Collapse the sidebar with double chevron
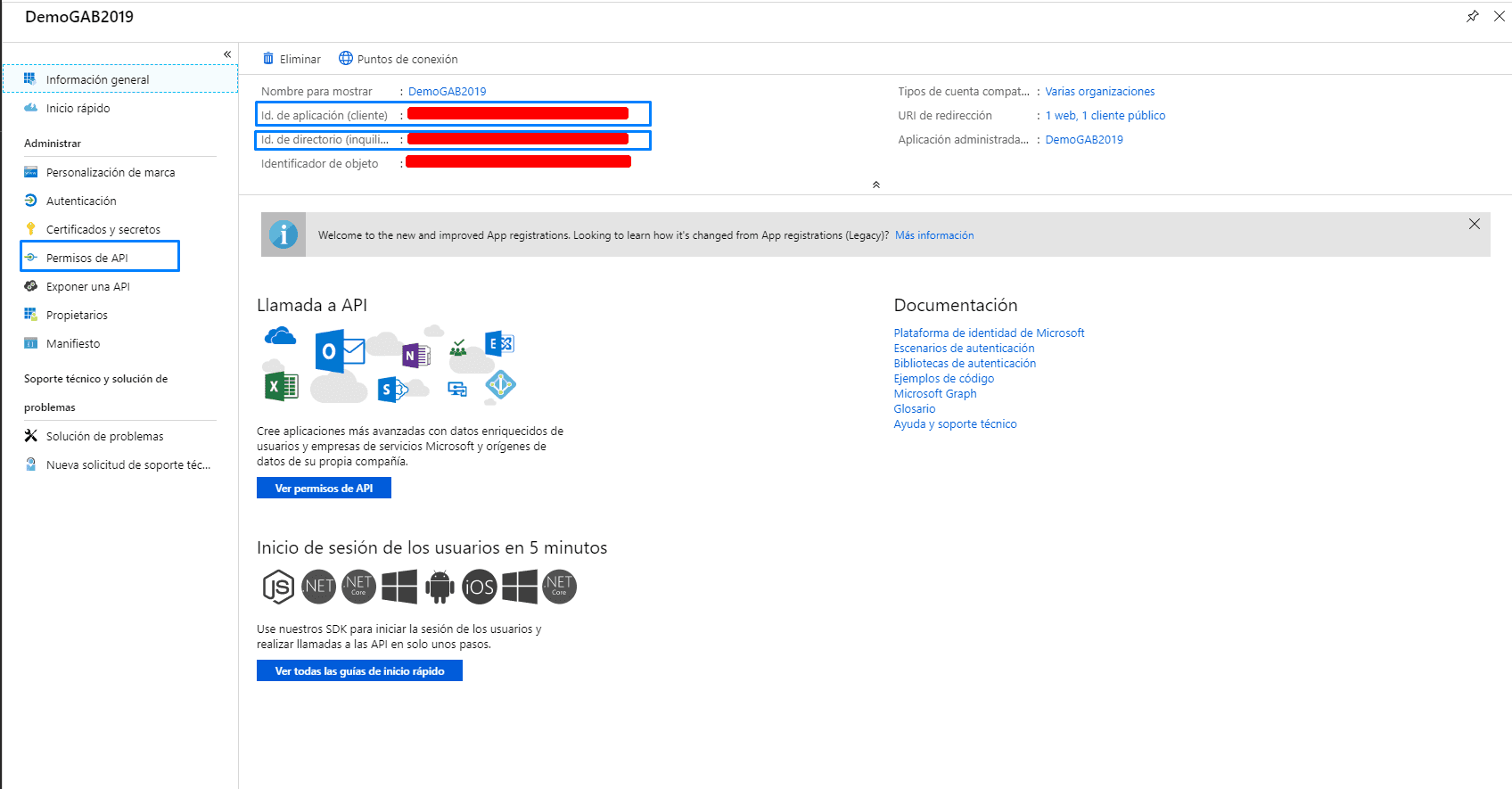Viewport: 1512px width, 789px height. [x=227, y=54]
